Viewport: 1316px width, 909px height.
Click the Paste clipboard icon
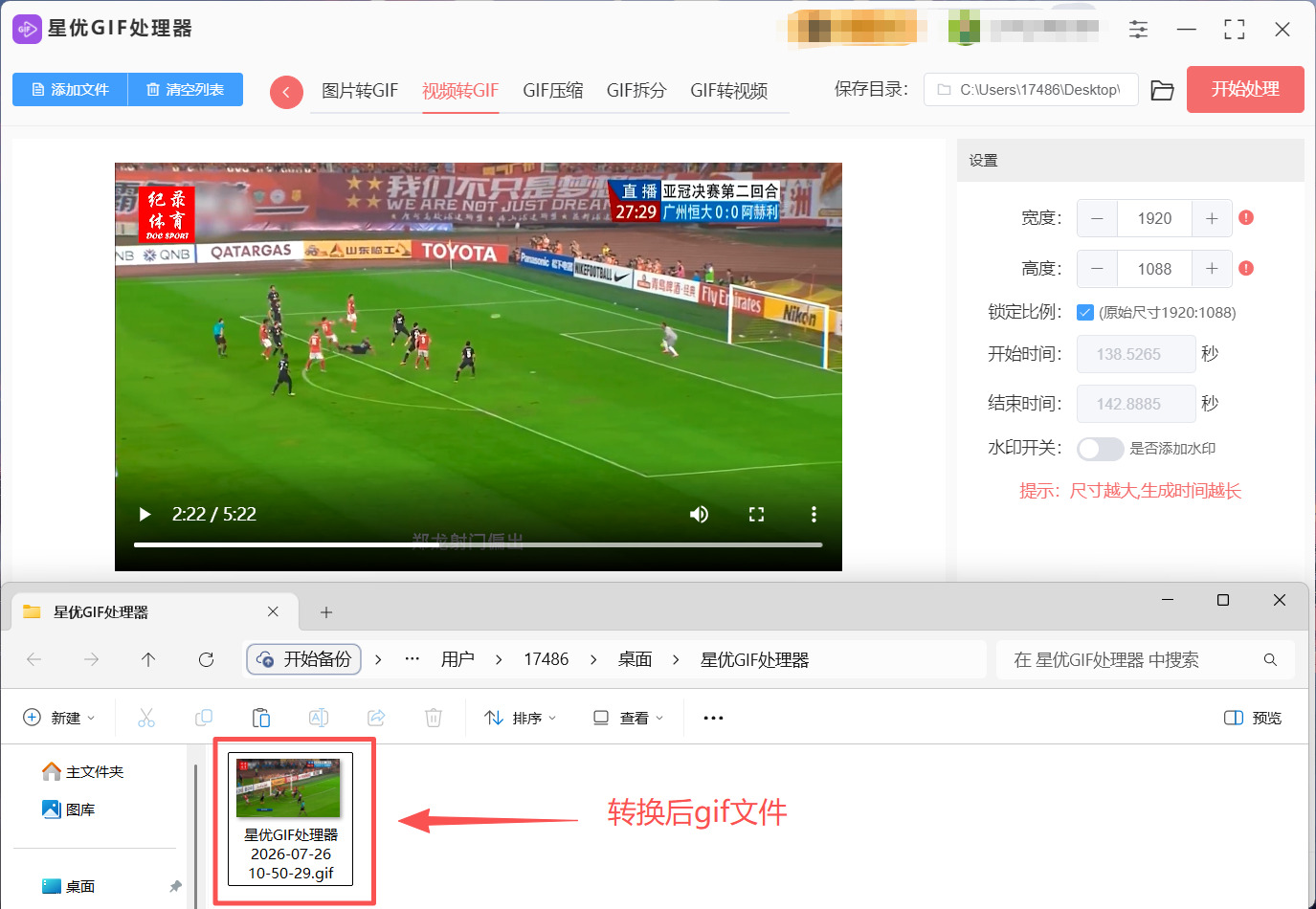click(261, 718)
